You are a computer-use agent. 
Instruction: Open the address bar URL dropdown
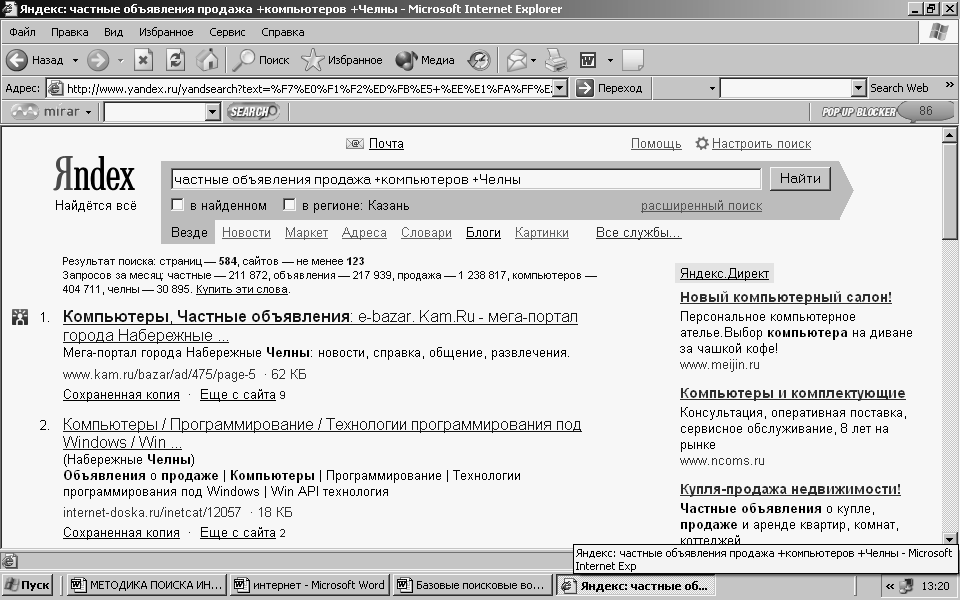[x=560, y=88]
